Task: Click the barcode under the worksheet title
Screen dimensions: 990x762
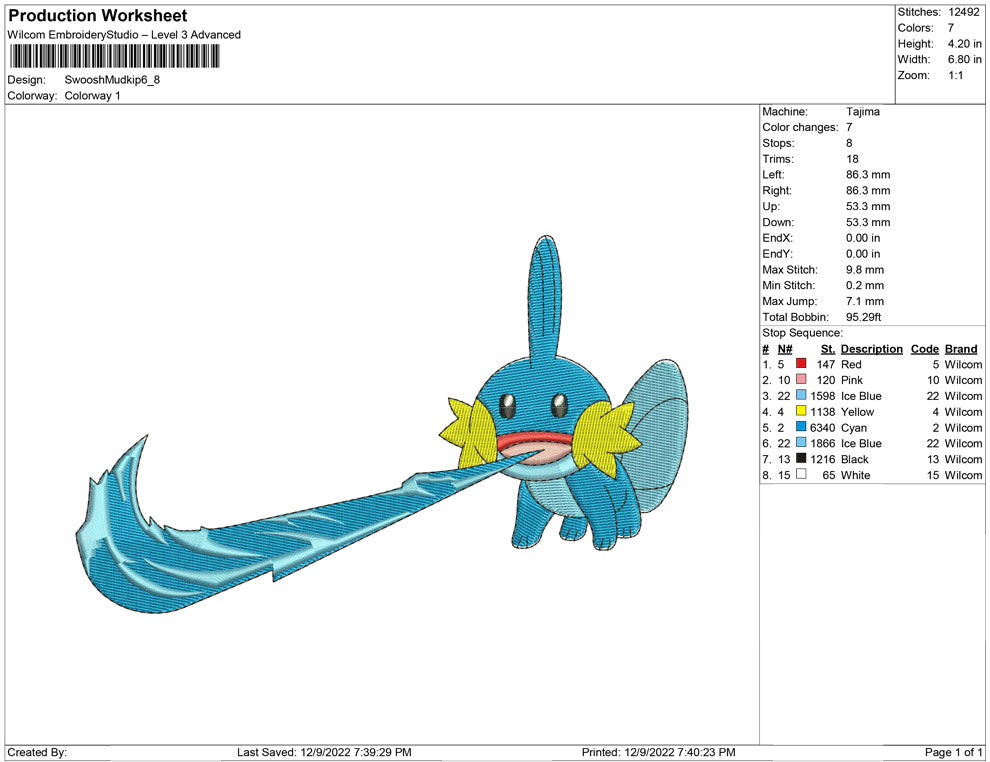Action: [114, 57]
